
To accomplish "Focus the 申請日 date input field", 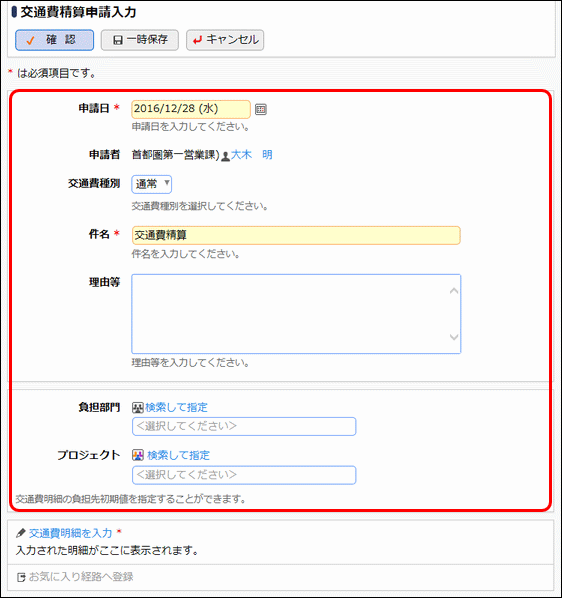I will [191, 109].
